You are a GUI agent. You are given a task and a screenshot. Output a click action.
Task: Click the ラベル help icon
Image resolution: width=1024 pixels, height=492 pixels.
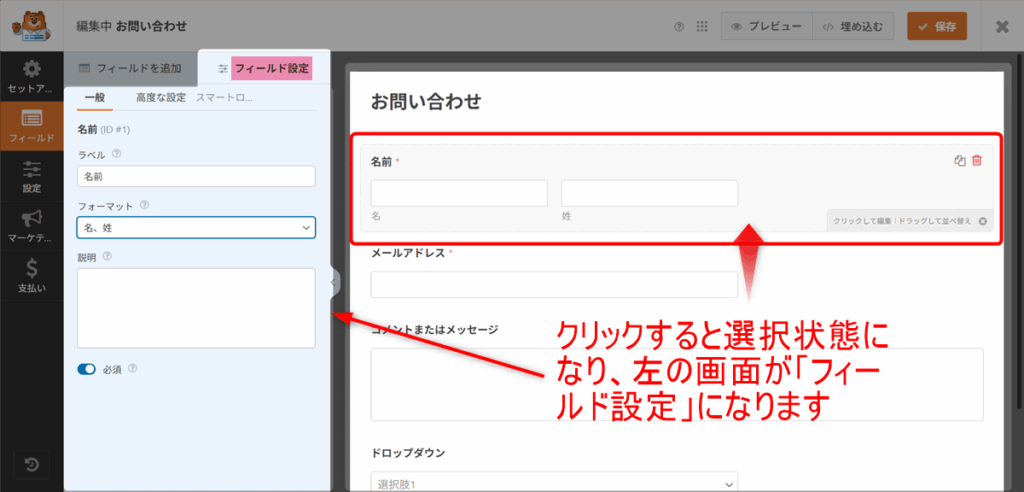(117, 154)
